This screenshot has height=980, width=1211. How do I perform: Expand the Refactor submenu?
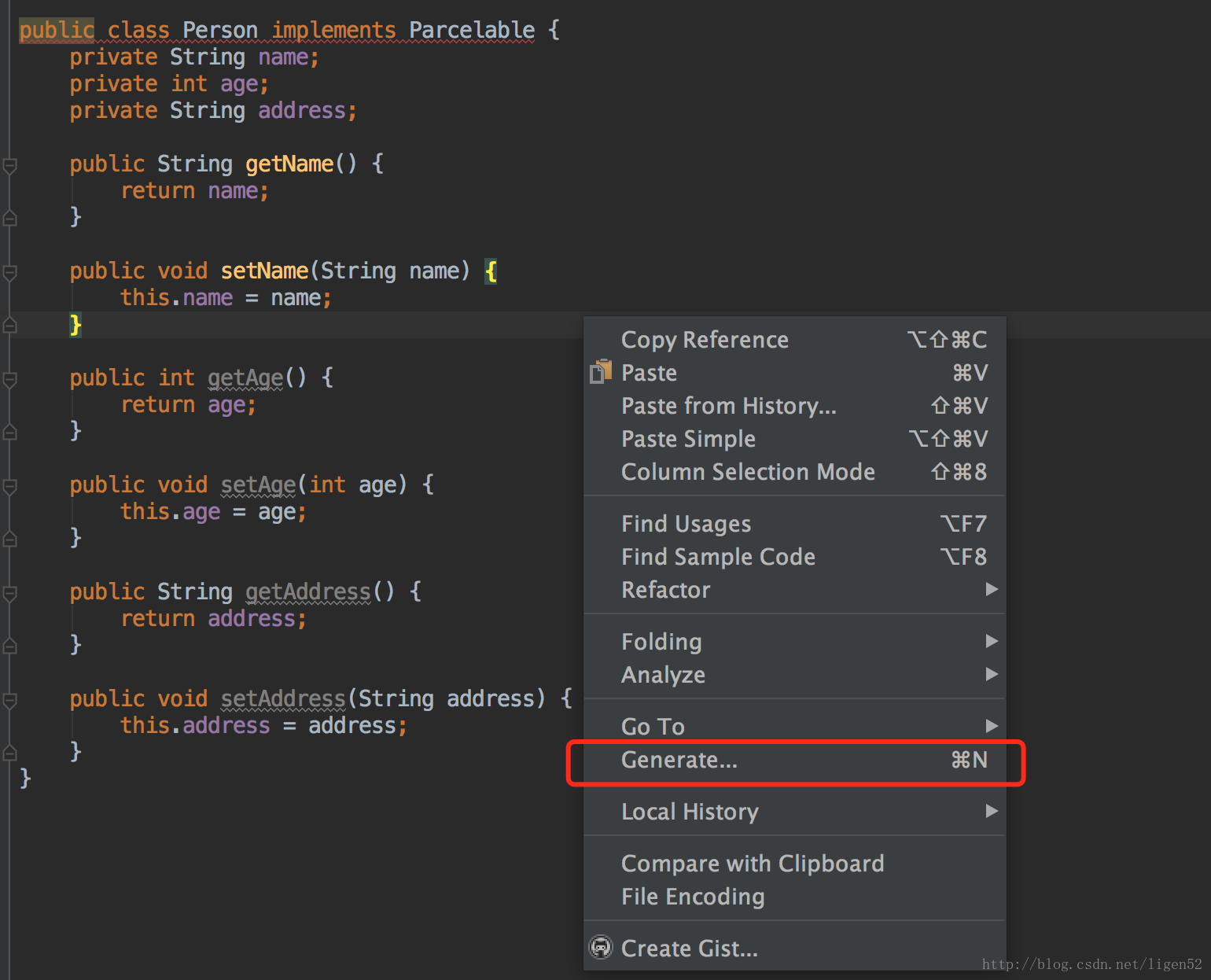[x=794, y=590]
